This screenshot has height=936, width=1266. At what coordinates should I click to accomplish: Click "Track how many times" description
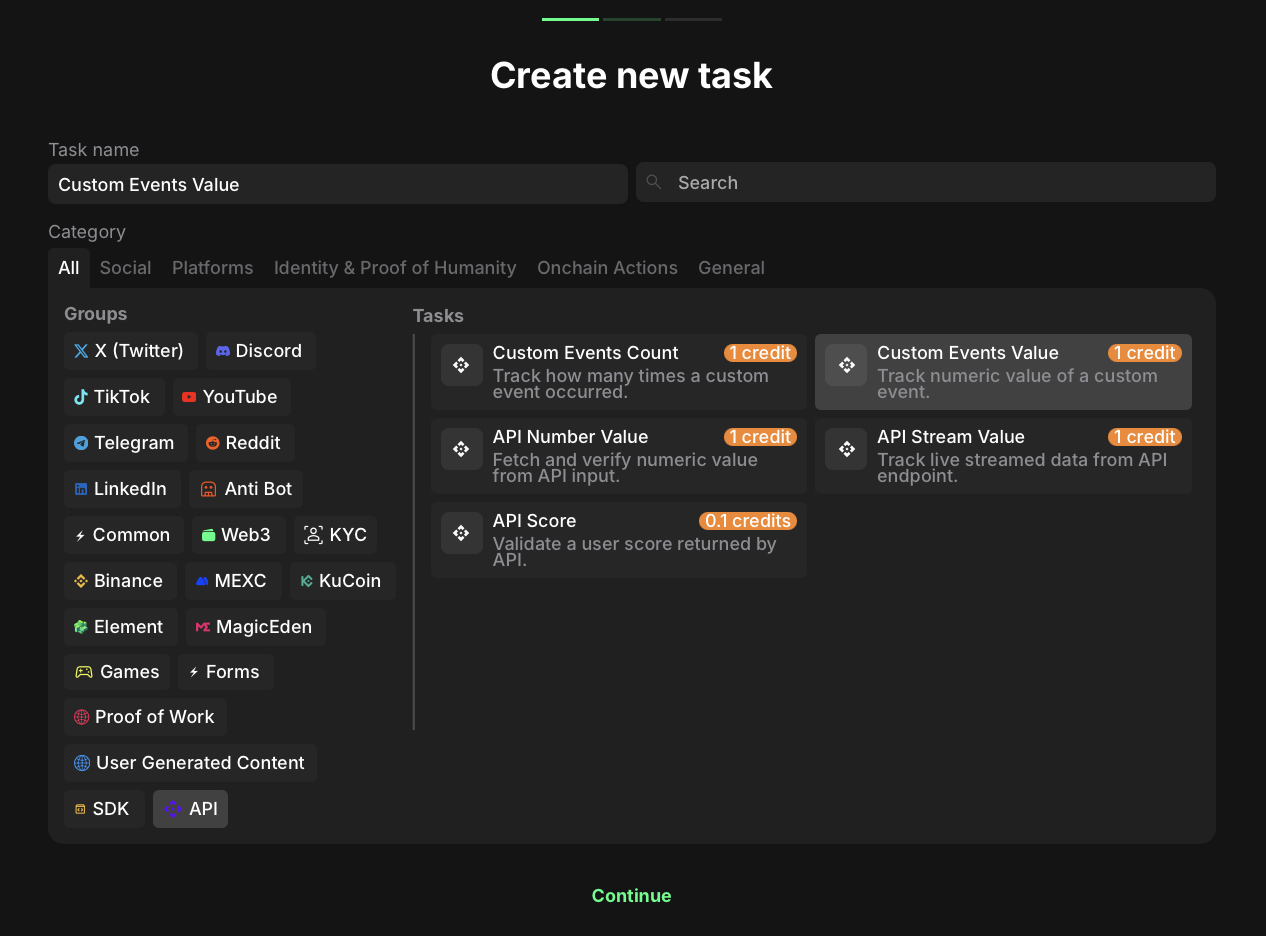(x=631, y=384)
